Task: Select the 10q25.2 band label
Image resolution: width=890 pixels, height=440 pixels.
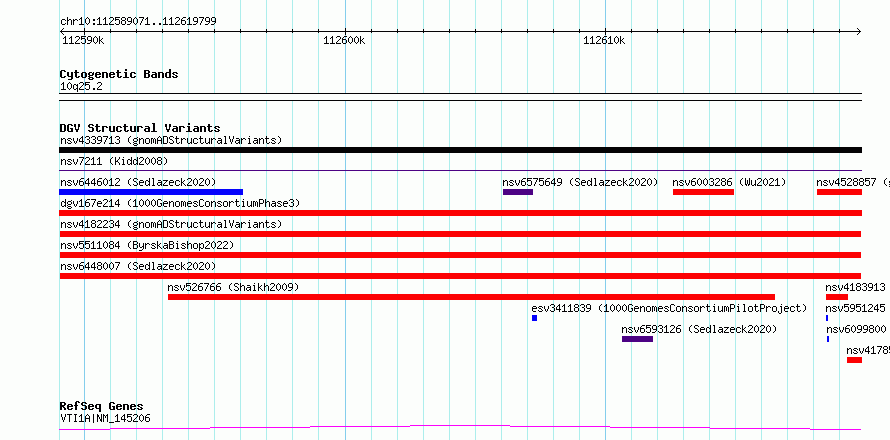Action: [81, 87]
